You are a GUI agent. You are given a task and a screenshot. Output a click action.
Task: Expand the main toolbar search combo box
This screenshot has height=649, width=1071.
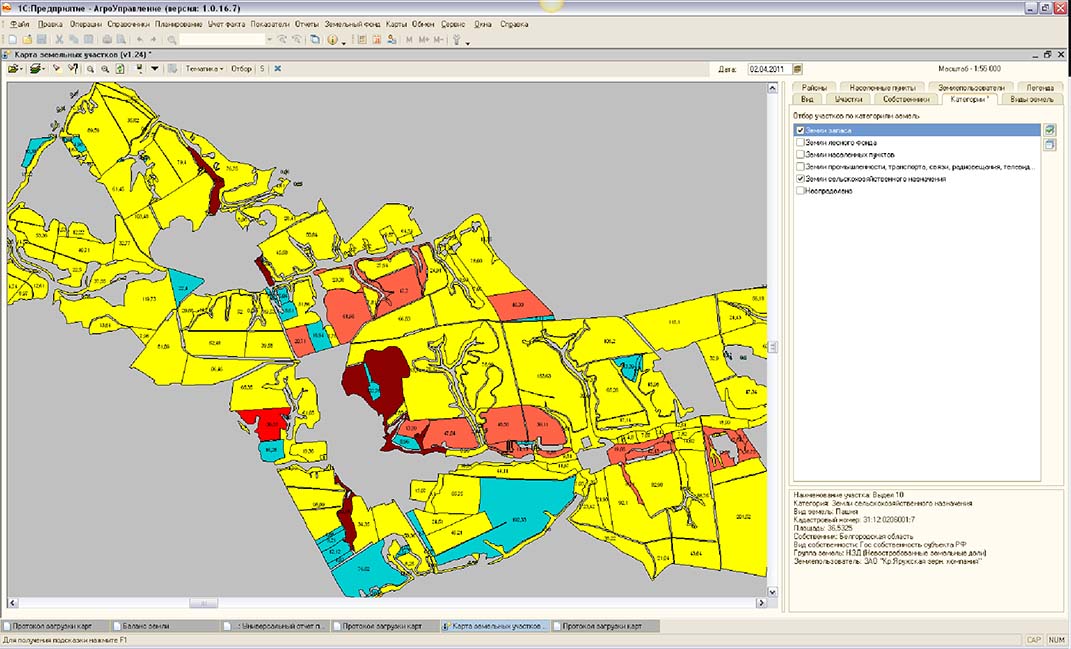point(269,40)
